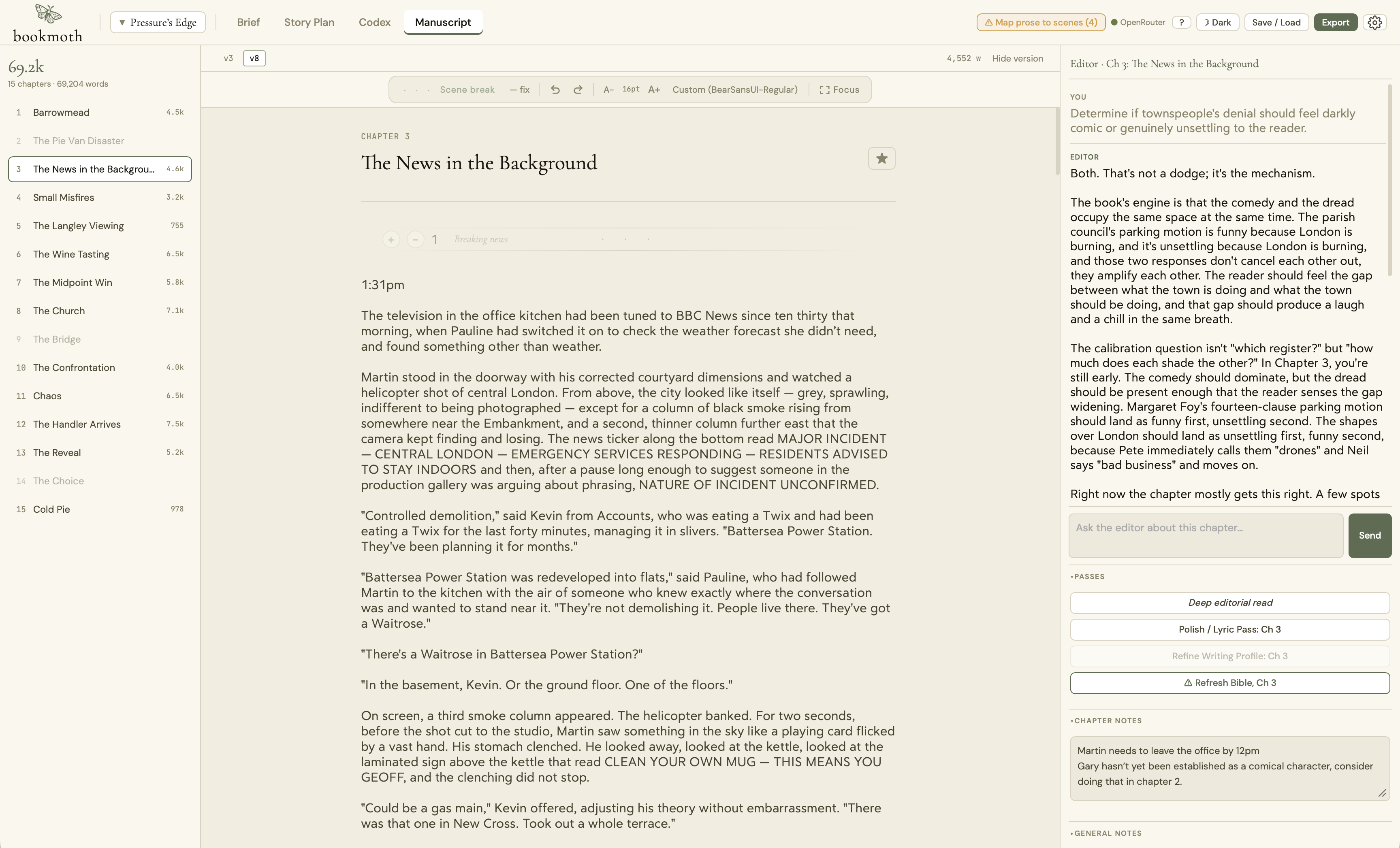1400x848 pixels.
Task: Open chapter 4 Small Misfires
Action: pos(100,198)
